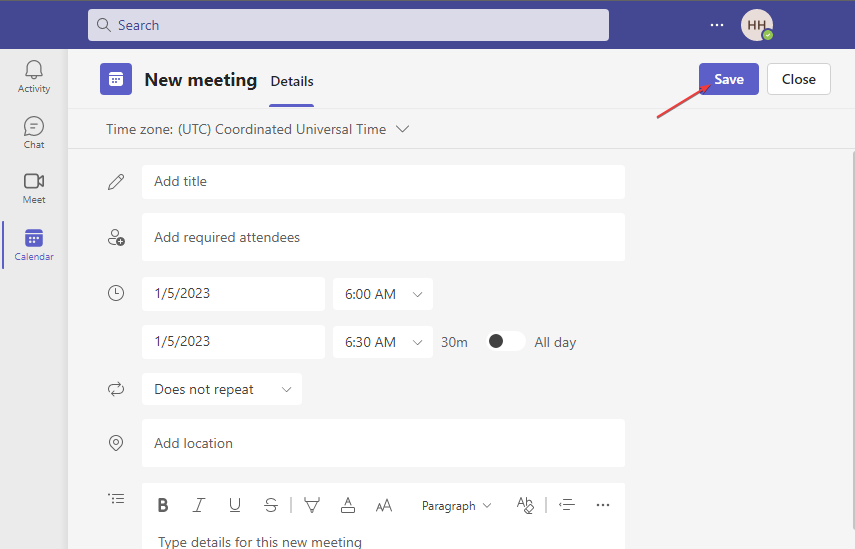Screen dimensions: 855x549
Task: Click the Close button
Action: click(x=799, y=79)
